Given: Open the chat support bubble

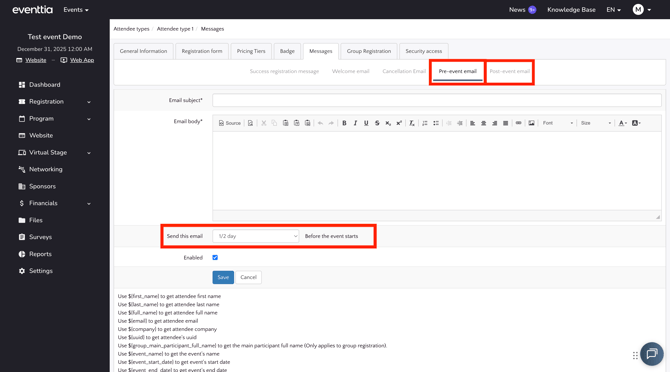Looking at the screenshot, I should (652, 354).
